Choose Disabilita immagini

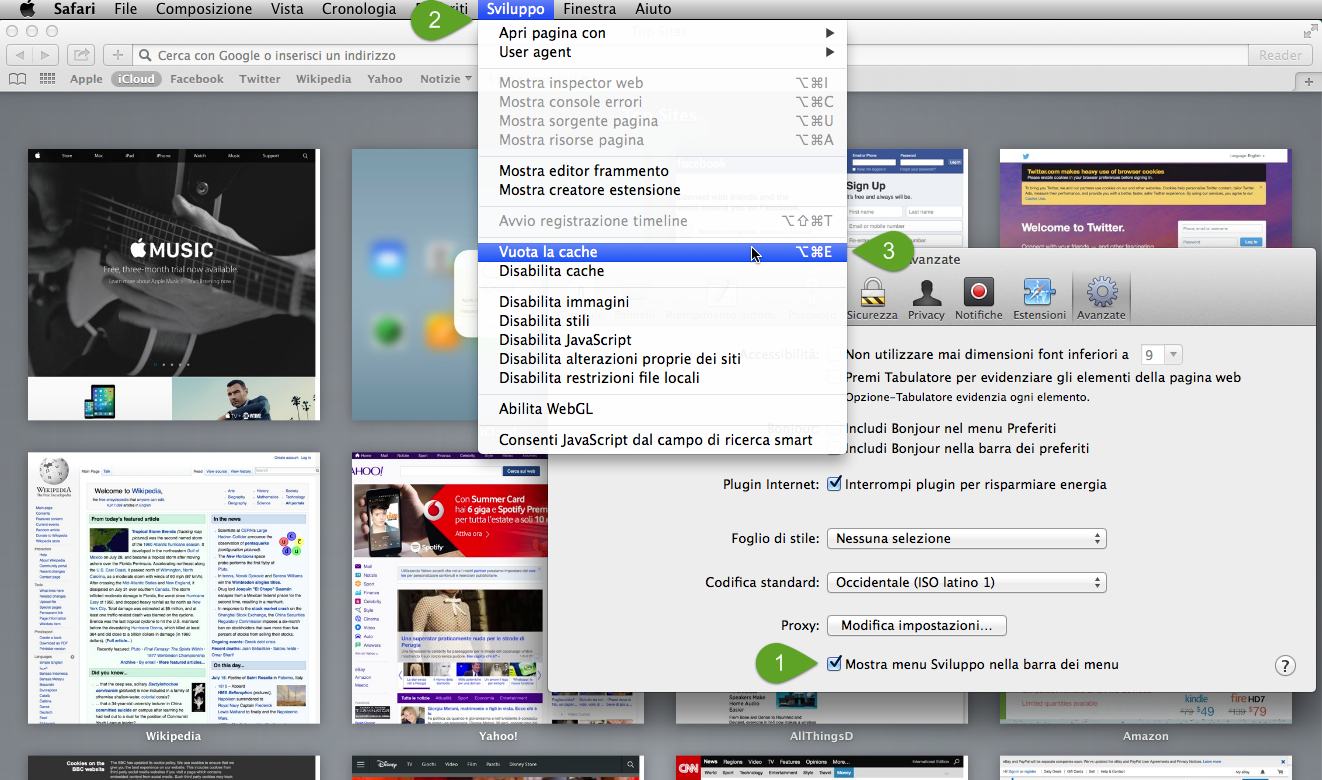(662, 302)
